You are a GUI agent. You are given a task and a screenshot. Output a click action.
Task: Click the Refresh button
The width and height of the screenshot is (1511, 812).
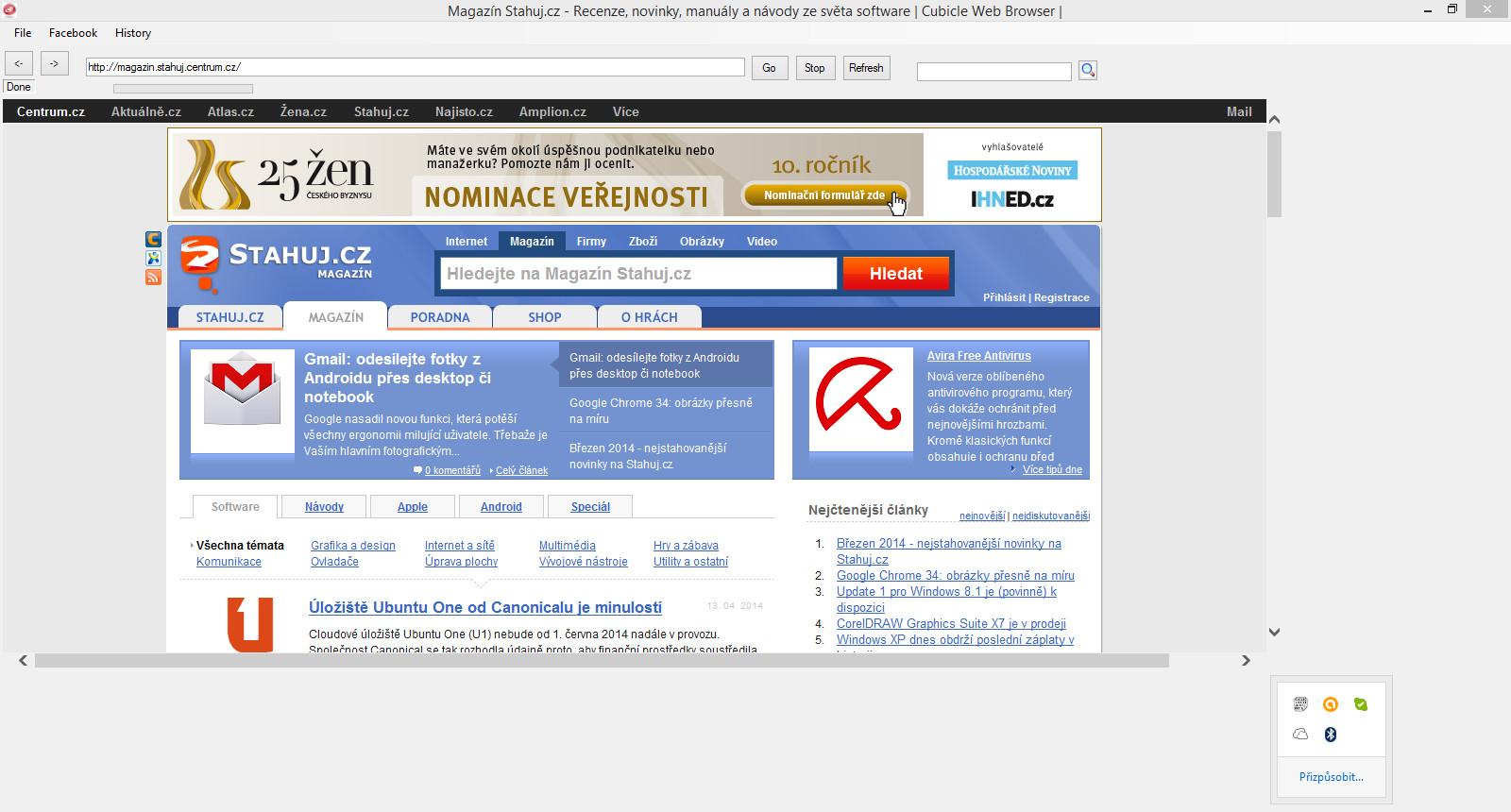pyautogui.click(x=866, y=68)
